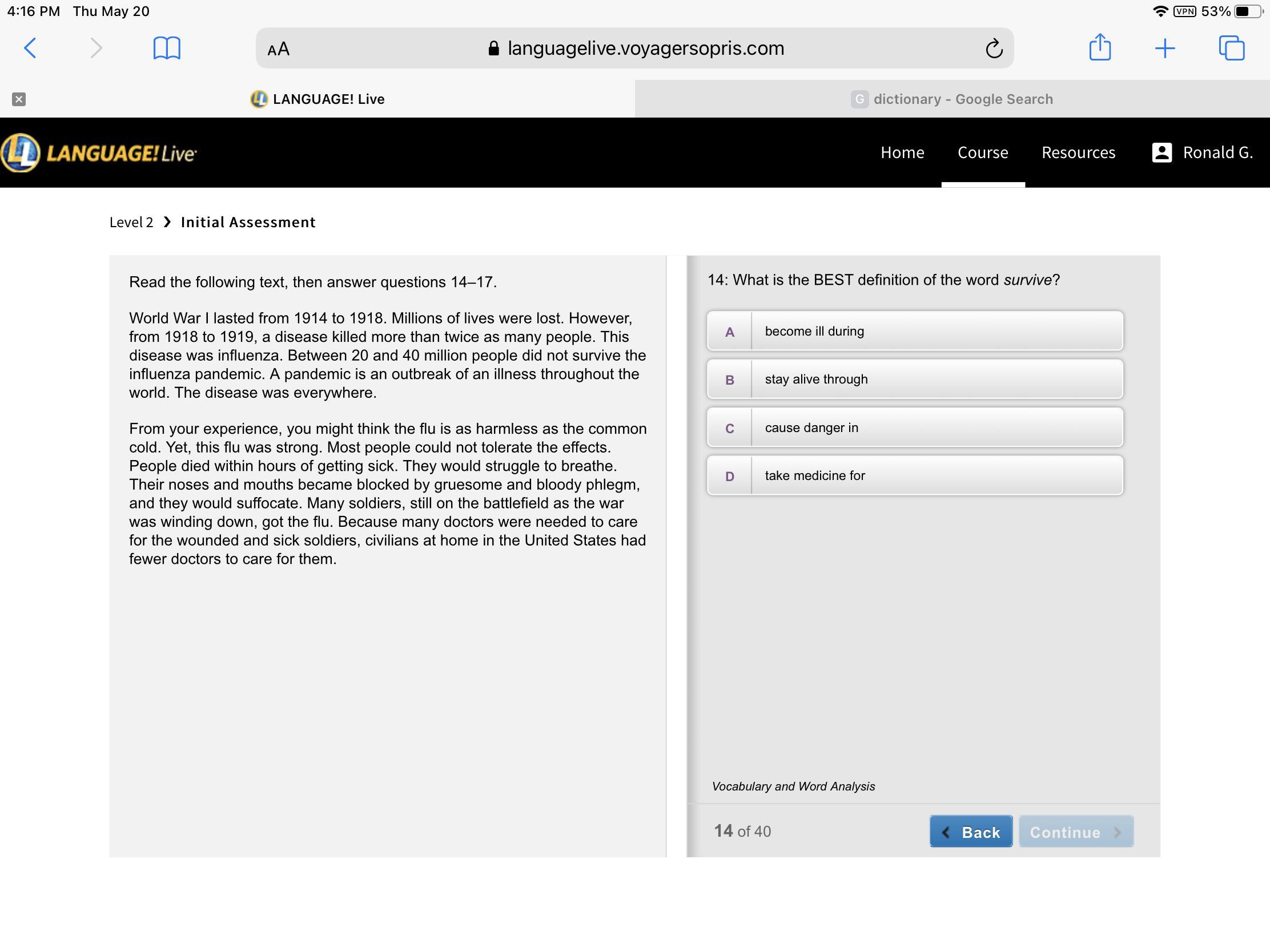The height and width of the screenshot is (952, 1270).
Task: Tap the reload page icon
Action: [994, 49]
